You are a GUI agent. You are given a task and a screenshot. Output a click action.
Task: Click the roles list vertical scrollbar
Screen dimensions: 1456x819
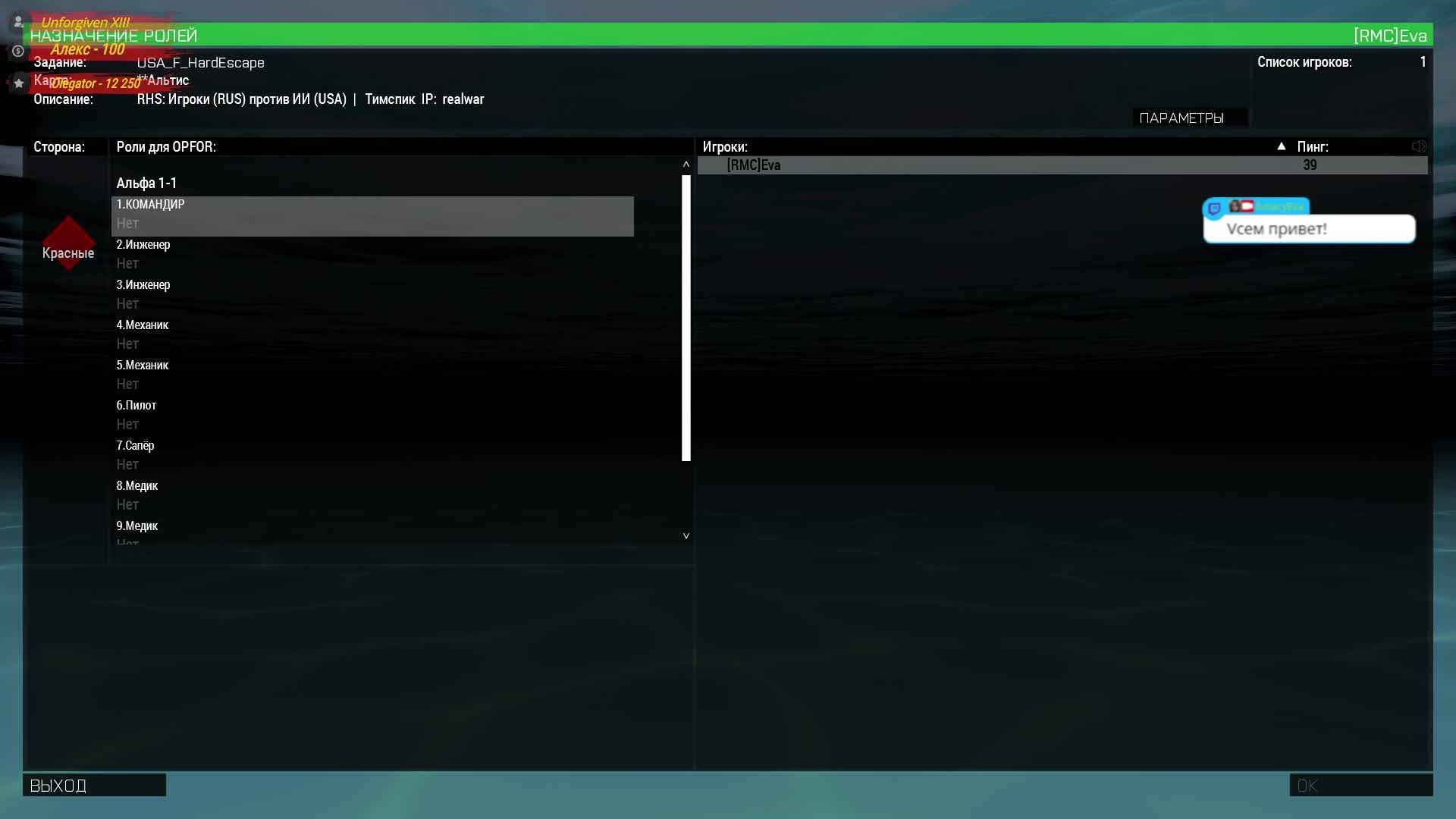(x=686, y=318)
